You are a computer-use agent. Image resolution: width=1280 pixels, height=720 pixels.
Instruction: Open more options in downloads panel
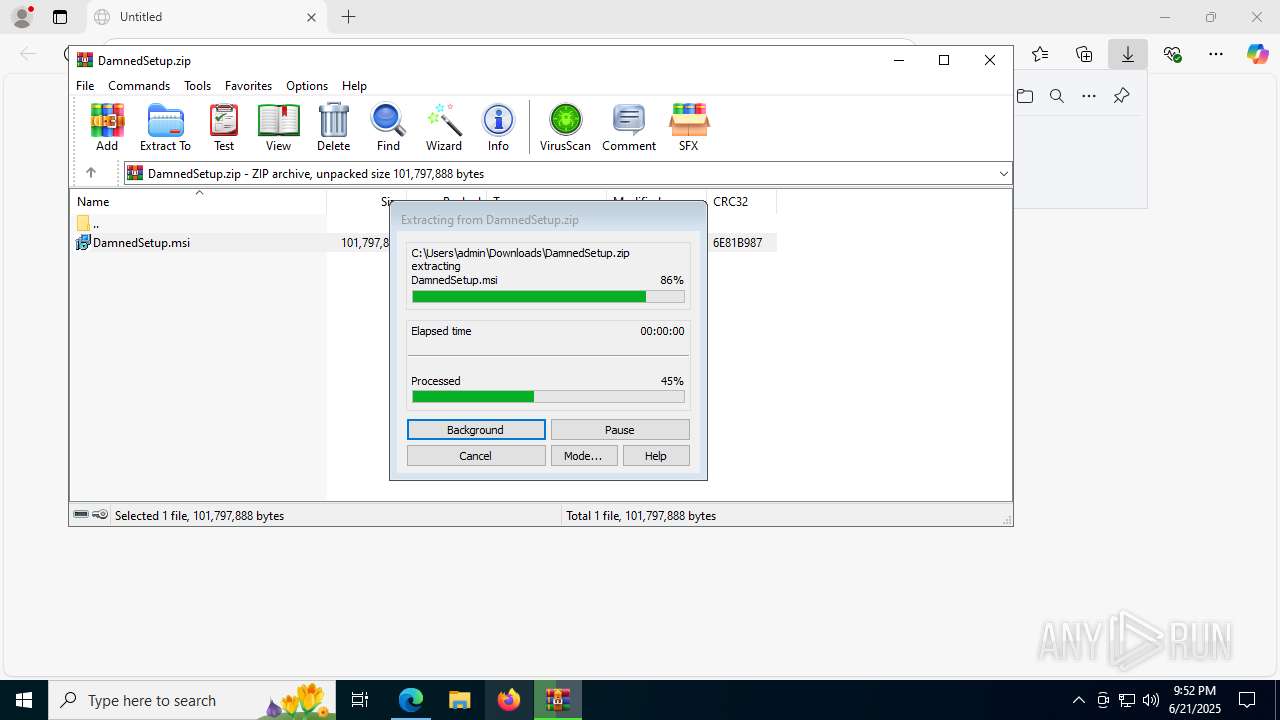pos(1089,96)
